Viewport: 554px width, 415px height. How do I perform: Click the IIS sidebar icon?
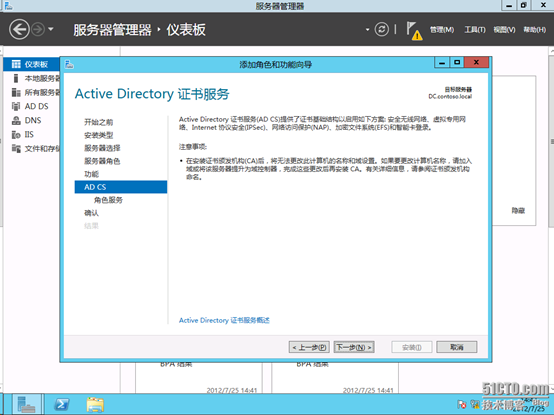(16, 135)
